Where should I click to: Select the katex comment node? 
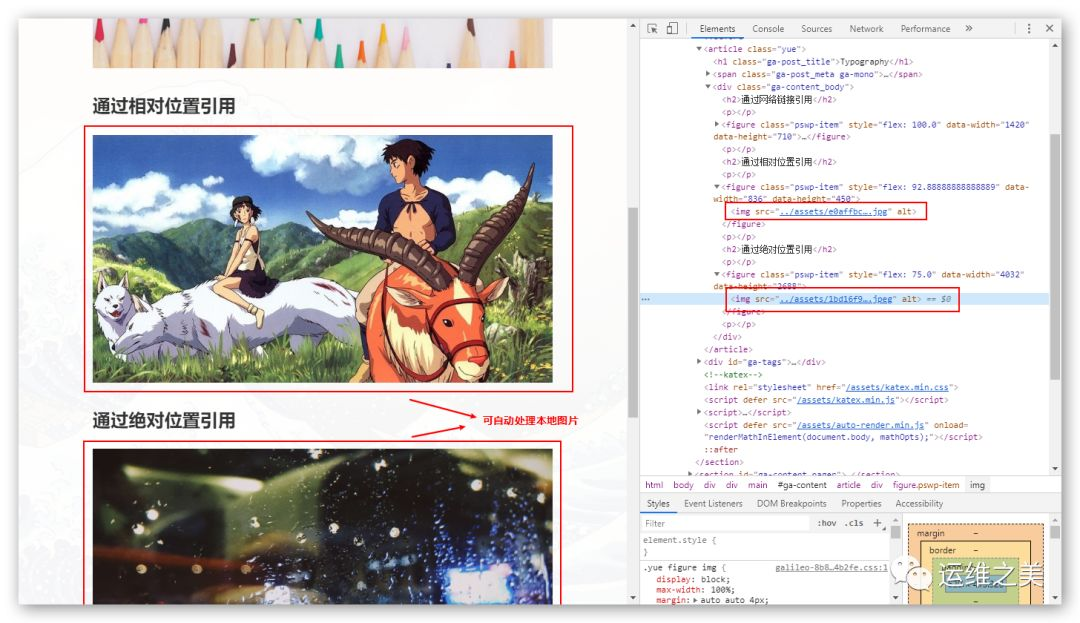pyautogui.click(x=733, y=374)
